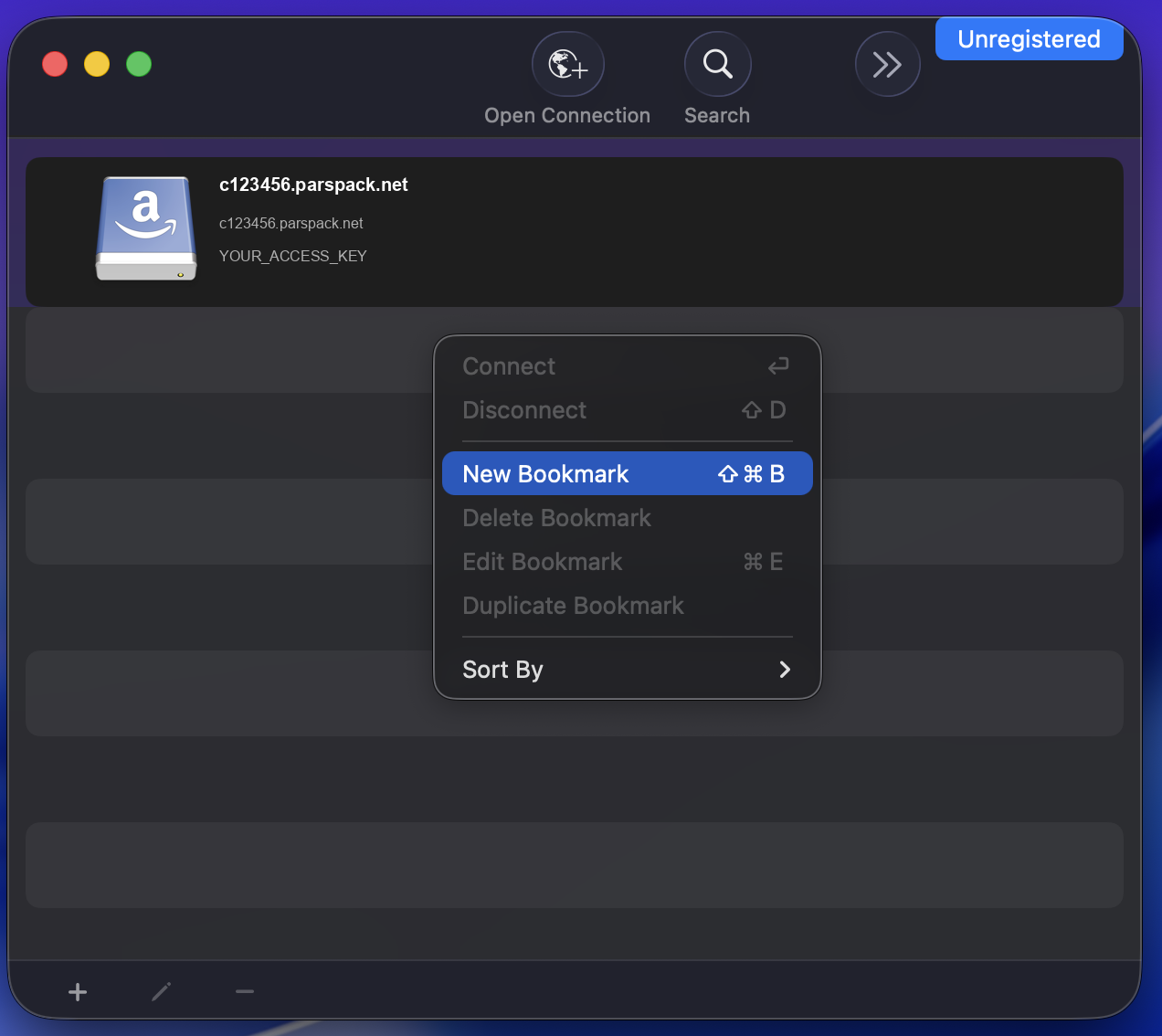Click the plus add-bookmark icon at the bottom

pos(78,992)
